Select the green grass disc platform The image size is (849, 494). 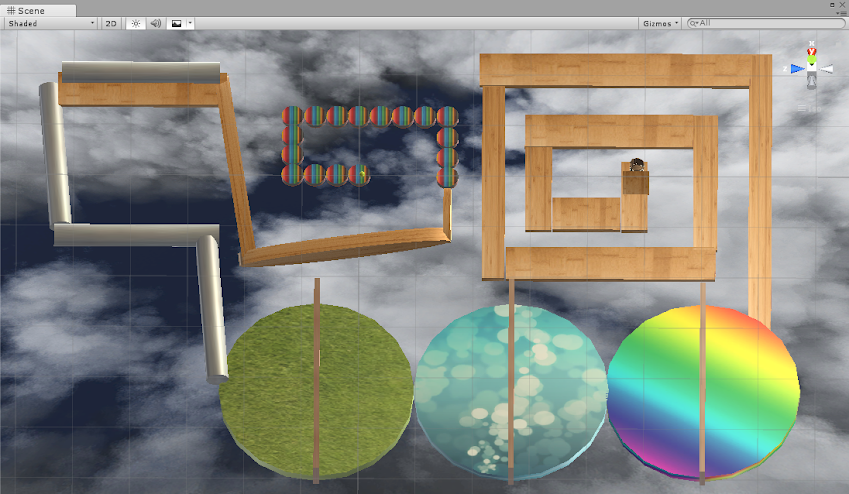click(317, 392)
